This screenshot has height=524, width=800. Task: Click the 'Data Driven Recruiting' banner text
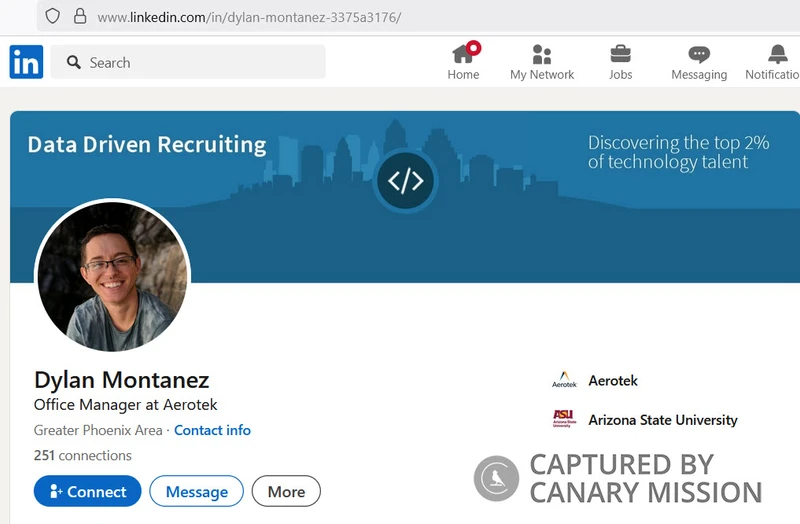pos(147,145)
